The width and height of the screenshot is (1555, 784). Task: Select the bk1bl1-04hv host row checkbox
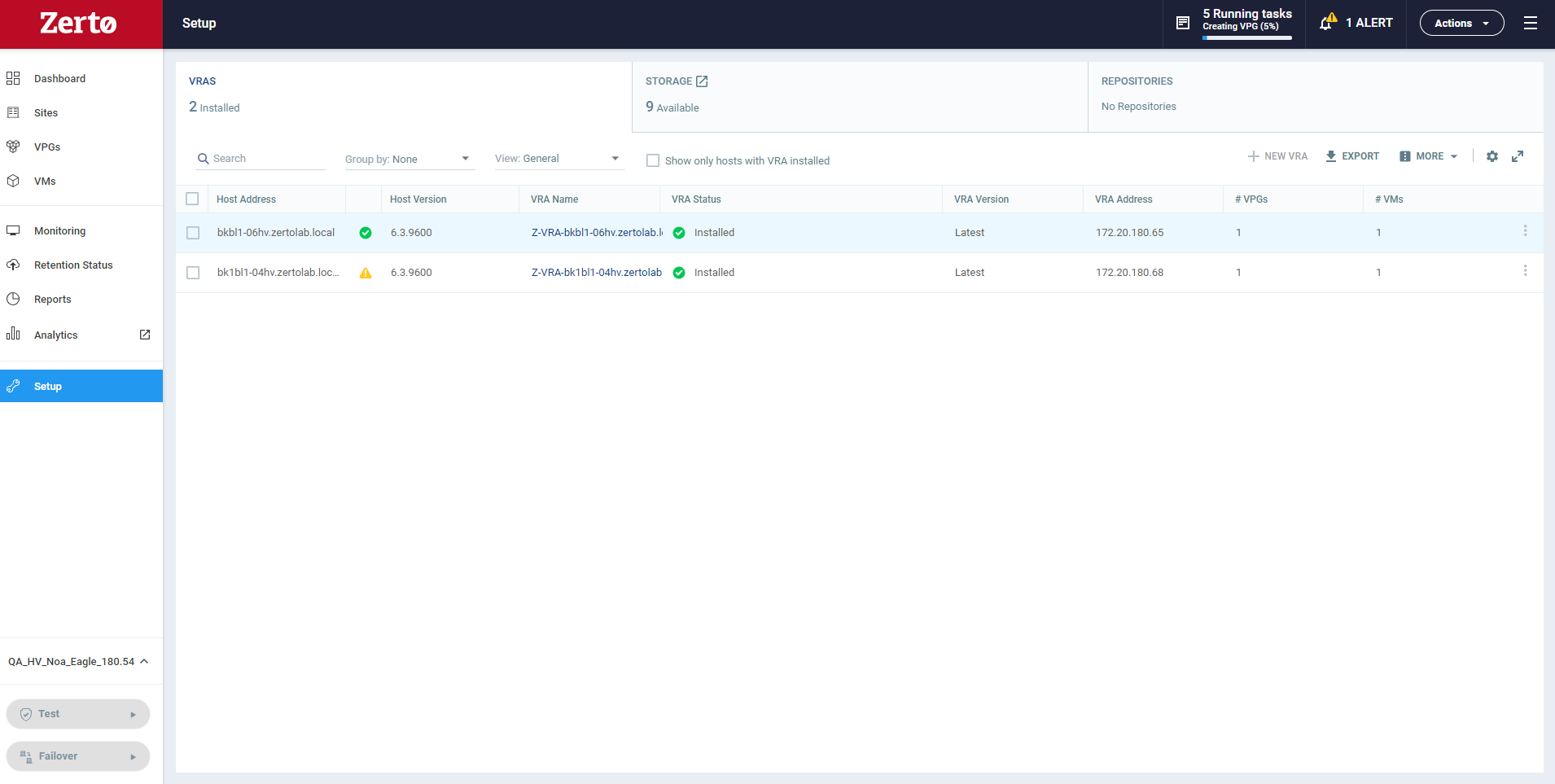(193, 273)
